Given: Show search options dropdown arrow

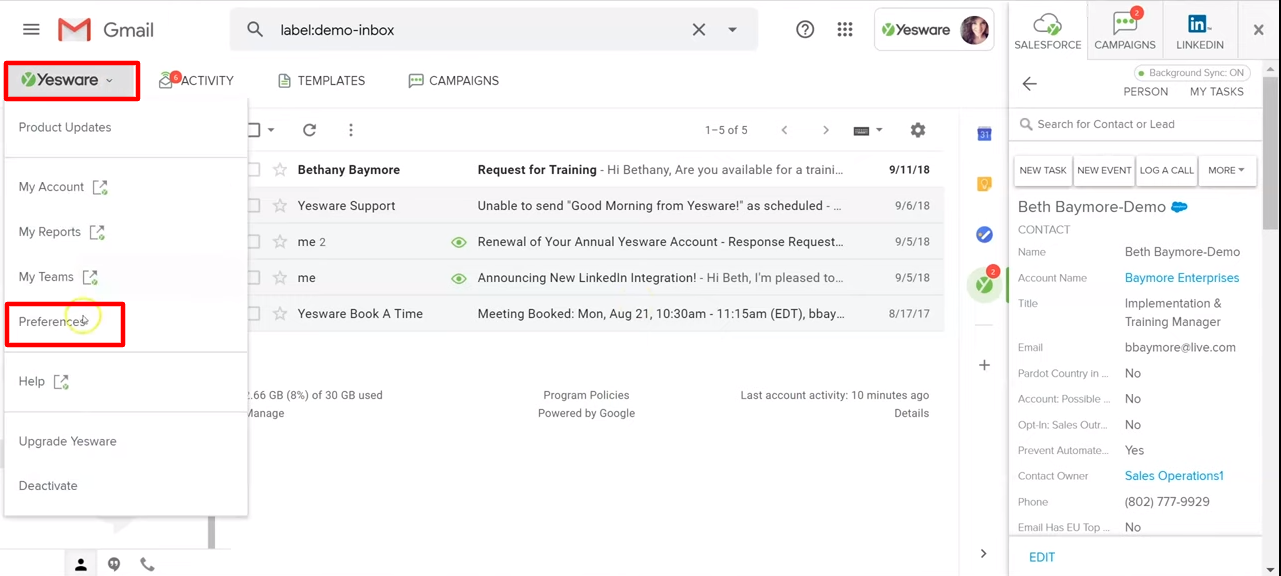Looking at the screenshot, I should click(x=733, y=30).
